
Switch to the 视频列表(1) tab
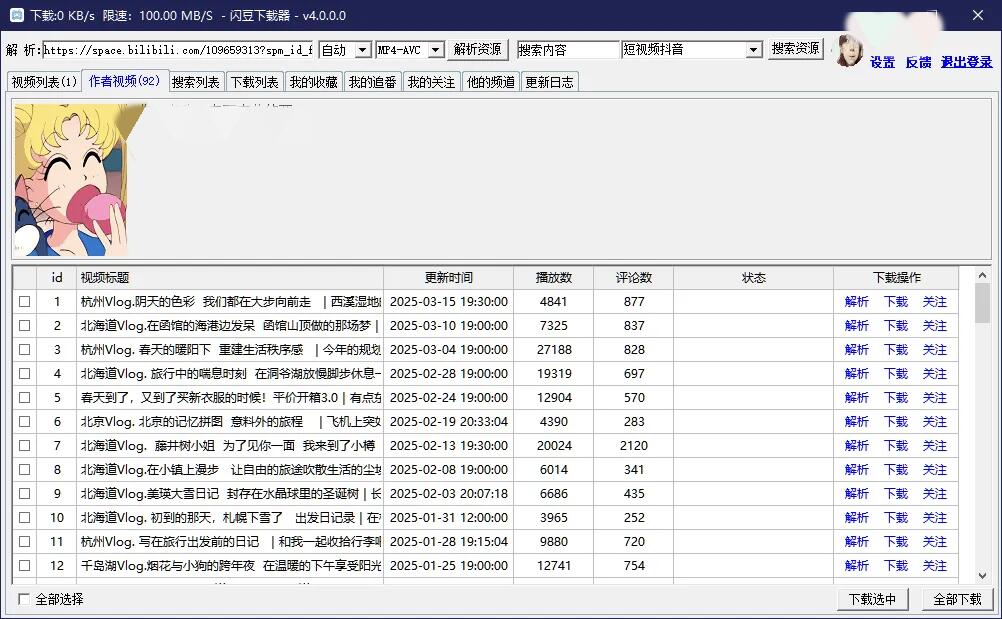click(44, 82)
